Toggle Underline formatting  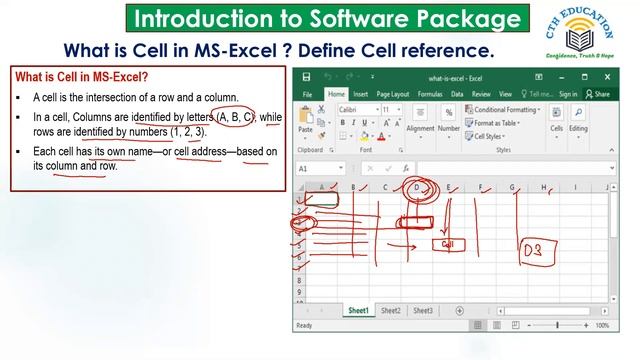click(364, 123)
